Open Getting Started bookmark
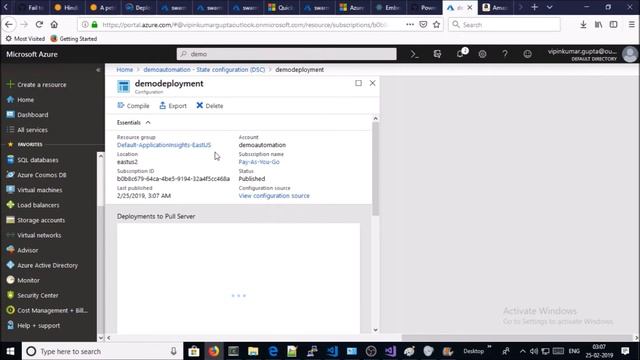The image size is (640, 360). pyautogui.click(x=74, y=39)
